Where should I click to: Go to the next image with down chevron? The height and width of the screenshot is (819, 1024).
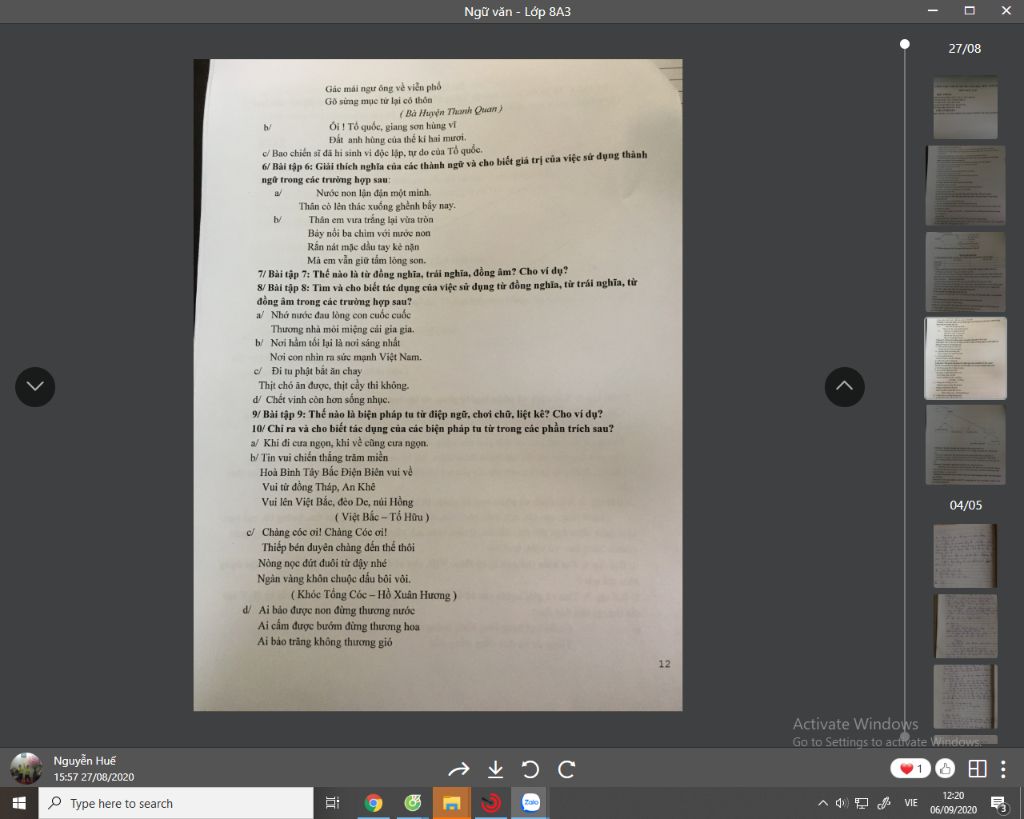[x=35, y=387]
